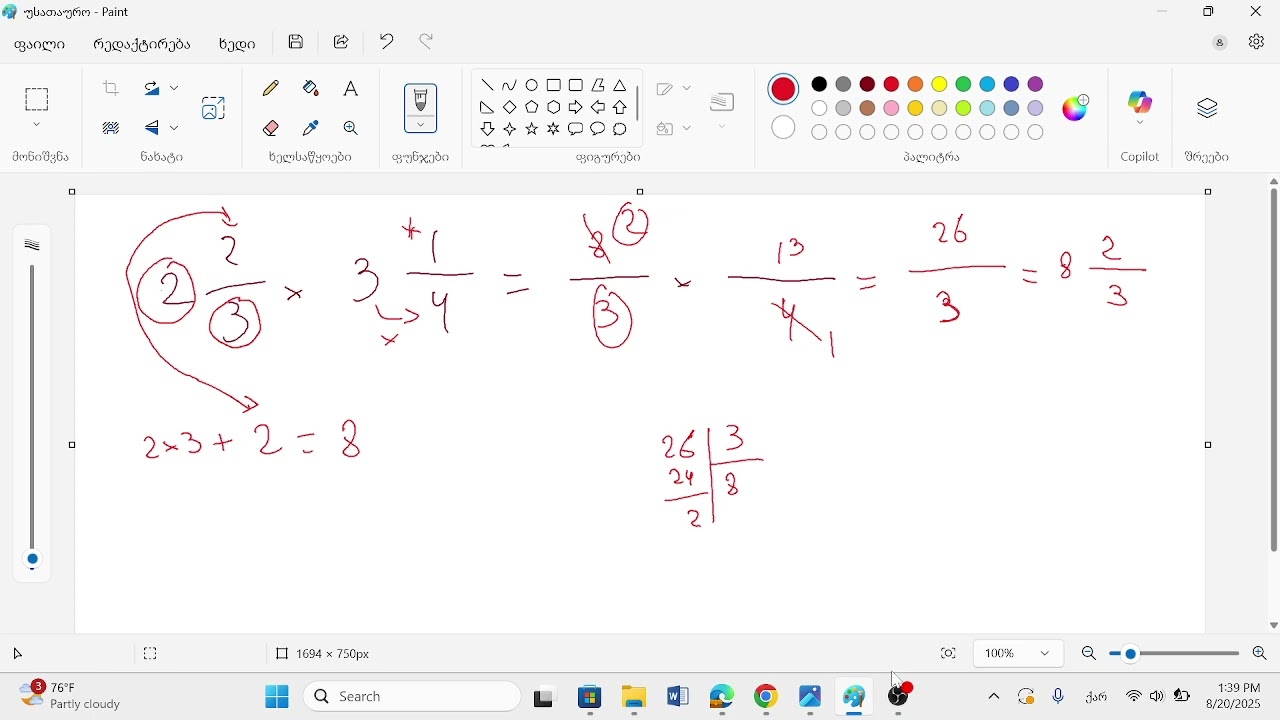This screenshot has width=1280, height=720.
Task: Expand the Brushes type dropdown
Action: [421, 126]
